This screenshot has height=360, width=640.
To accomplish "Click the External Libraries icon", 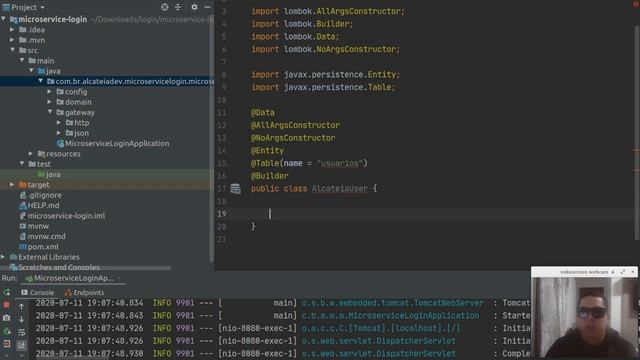I will pyautogui.click(x=13, y=257).
